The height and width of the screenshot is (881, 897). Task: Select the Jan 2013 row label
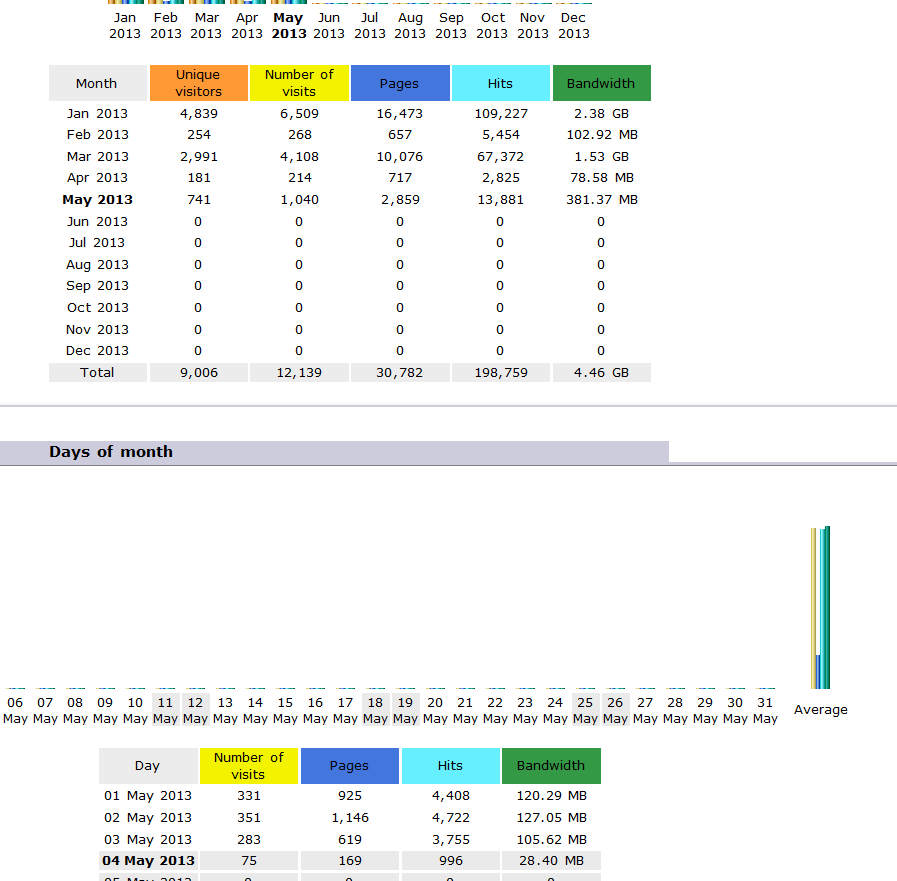97,113
